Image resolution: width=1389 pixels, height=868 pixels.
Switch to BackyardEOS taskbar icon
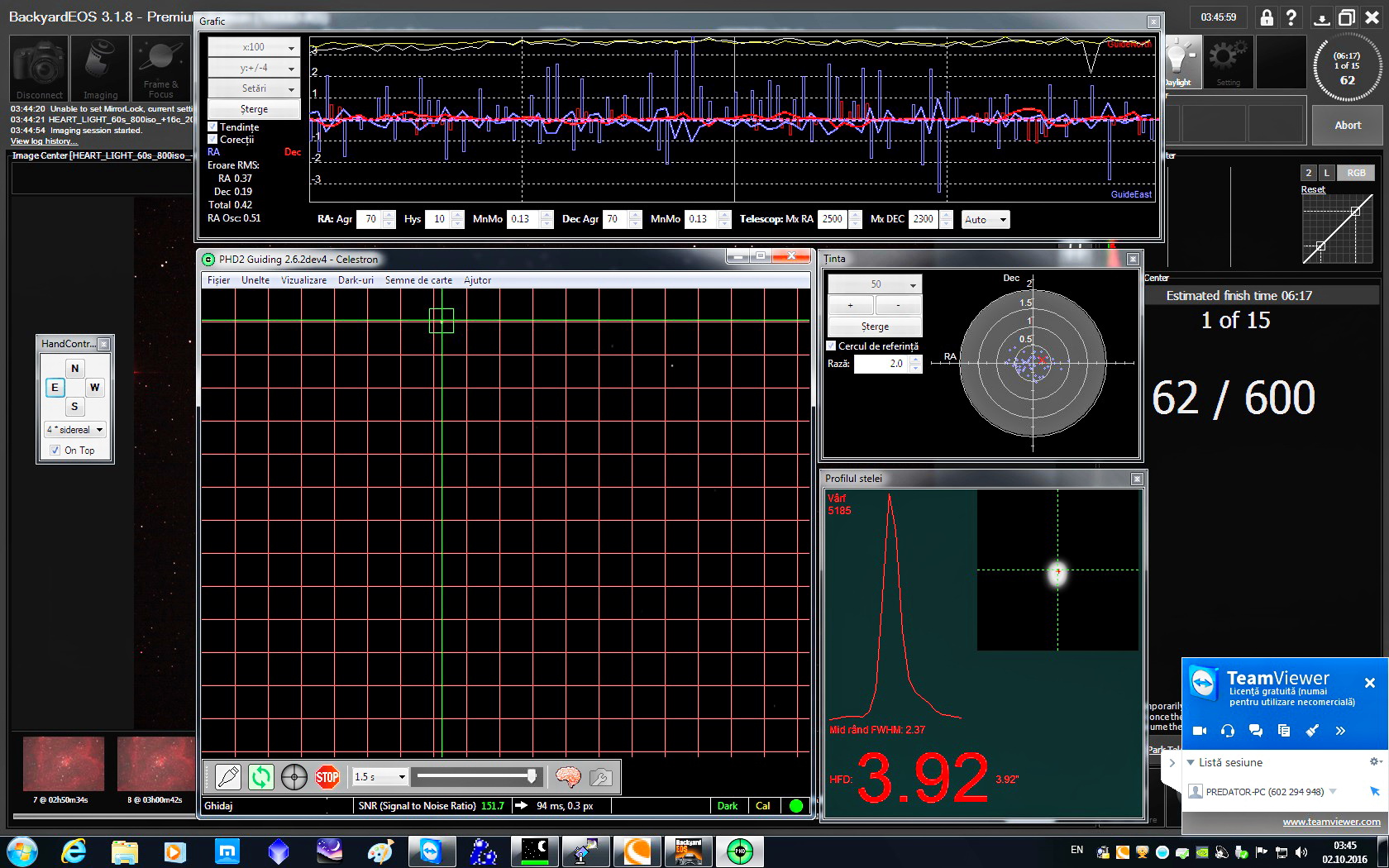[688, 851]
